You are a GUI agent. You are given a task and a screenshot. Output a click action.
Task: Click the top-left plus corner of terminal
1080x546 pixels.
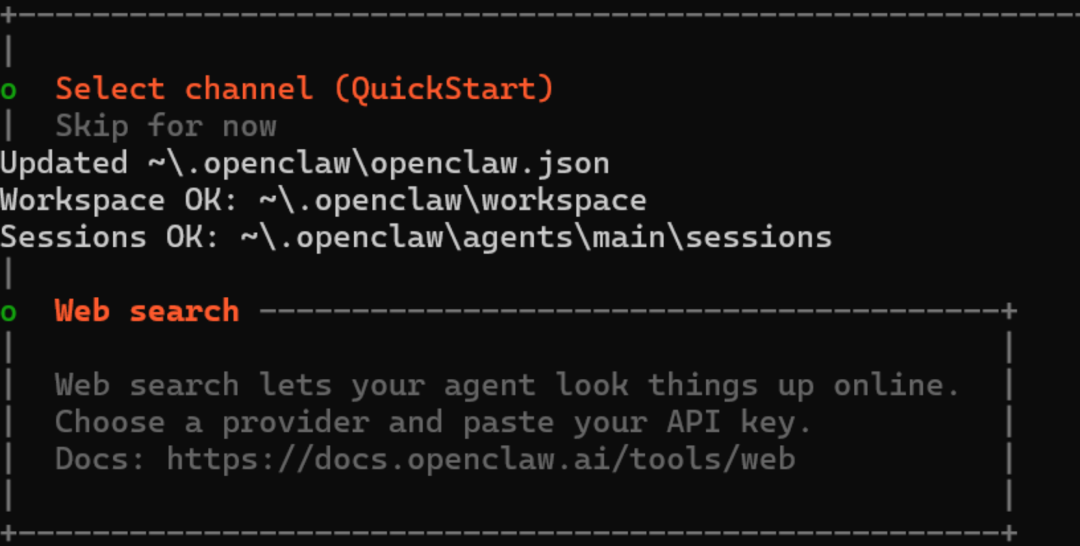pyautogui.click(x=7, y=15)
